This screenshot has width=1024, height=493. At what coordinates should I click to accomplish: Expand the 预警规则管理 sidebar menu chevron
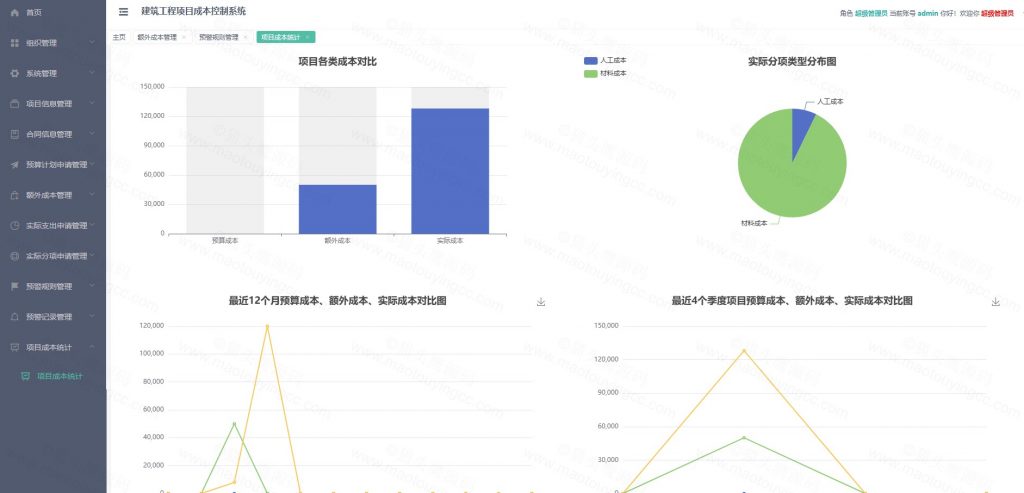coord(92,286)
